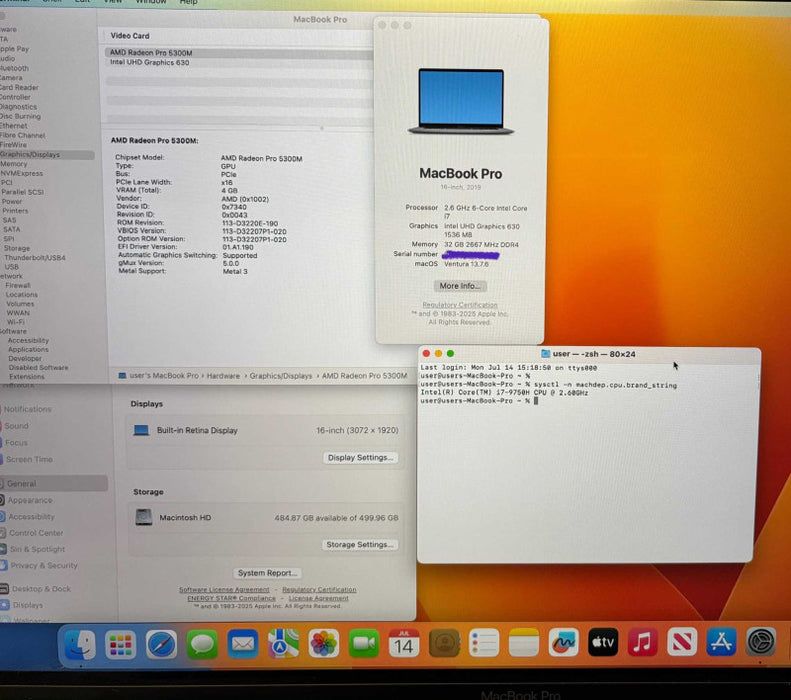Open Finder from the Dock
The height and width of the screenshot is (700, 791).
pyautogui.click(x=80, y=645)
